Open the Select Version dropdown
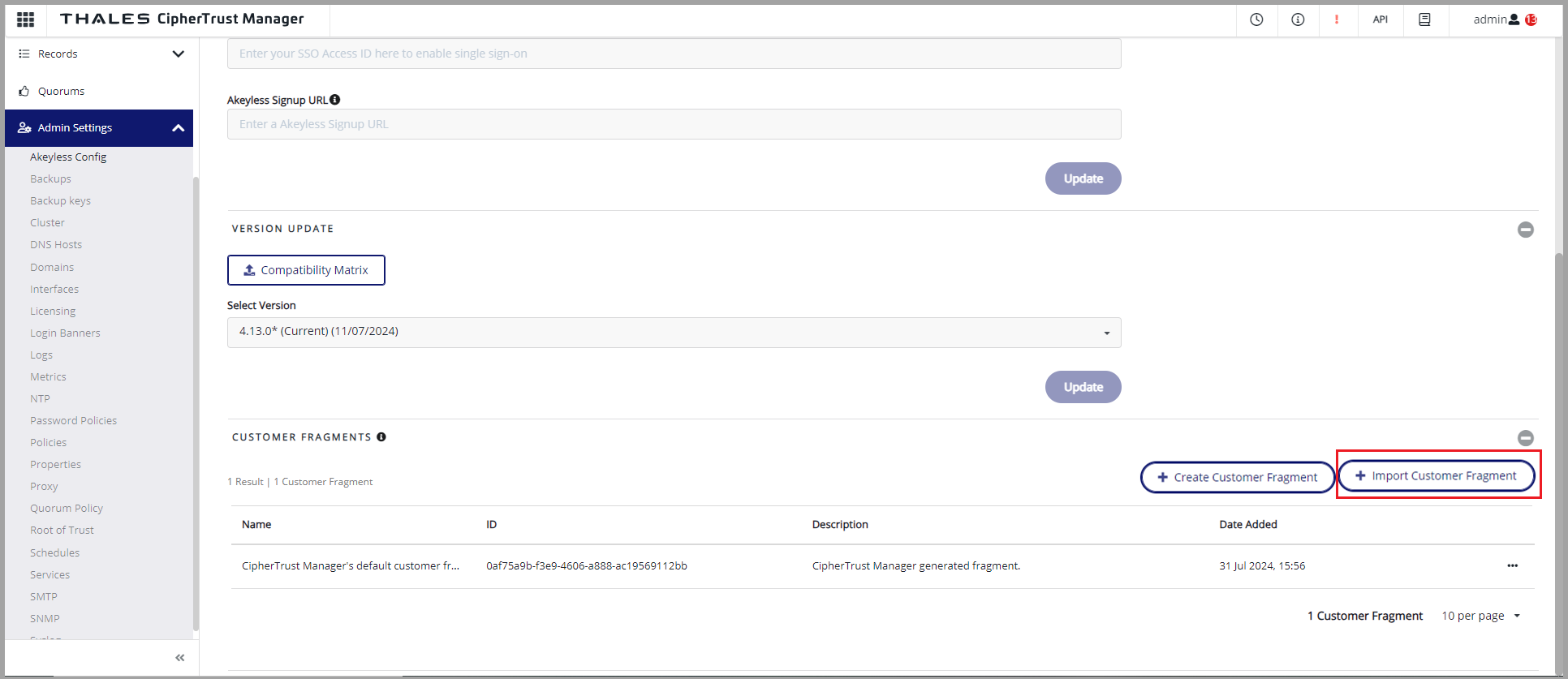1568x679 pixels. click(x=674, y=333)
